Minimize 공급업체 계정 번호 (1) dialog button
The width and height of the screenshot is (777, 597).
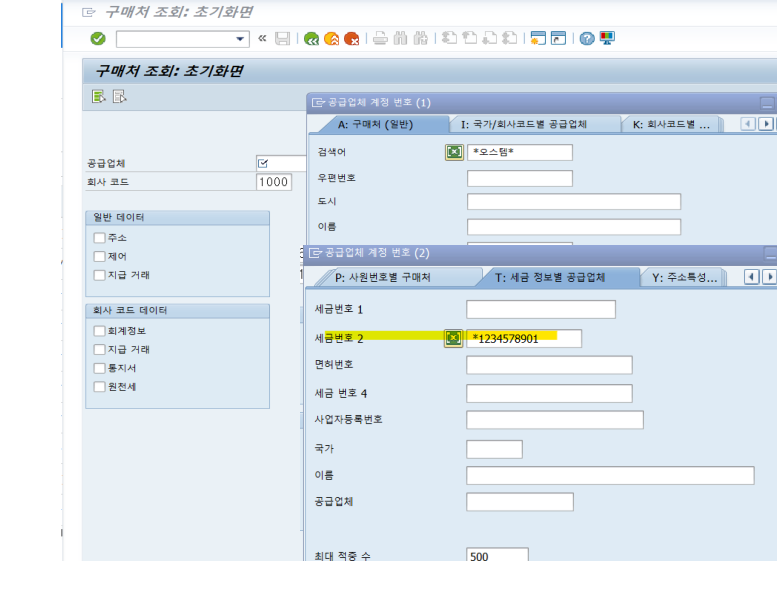(767, 103)
